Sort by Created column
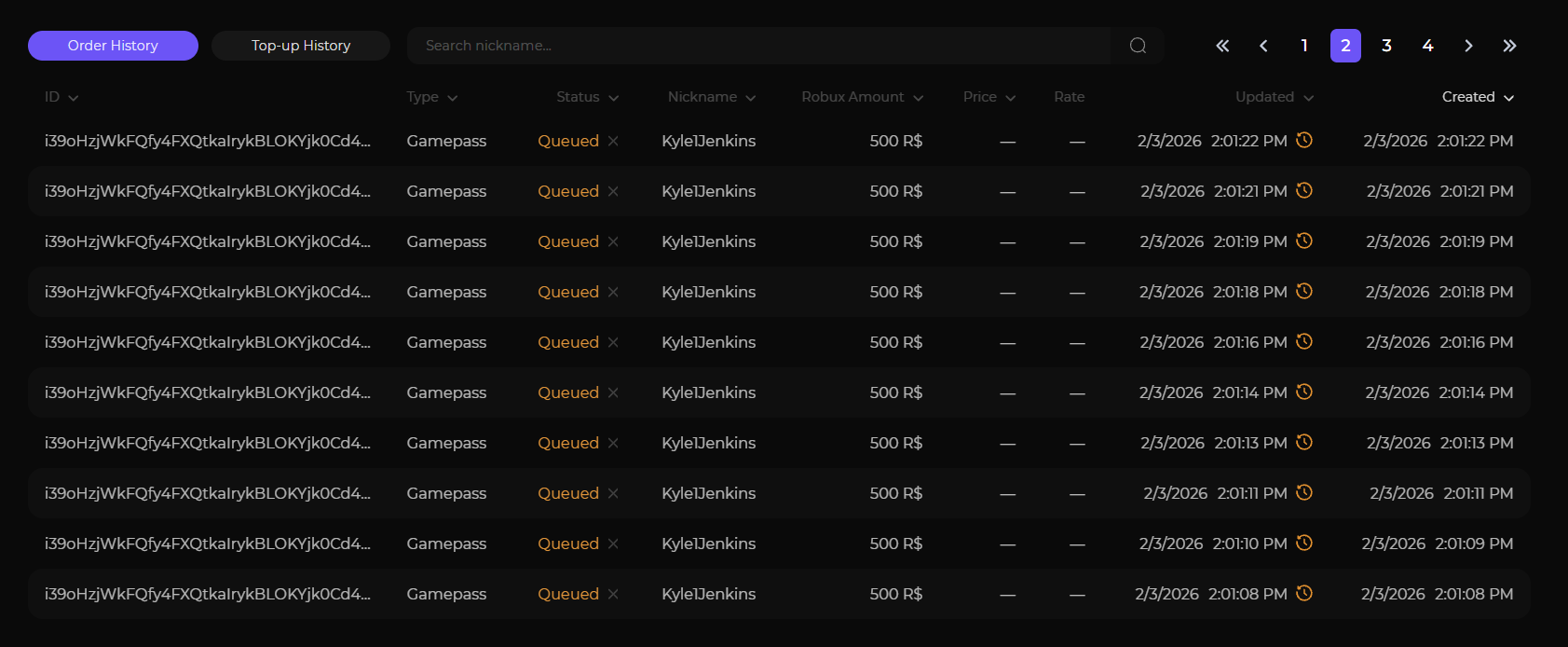 tap(1478, 97)
